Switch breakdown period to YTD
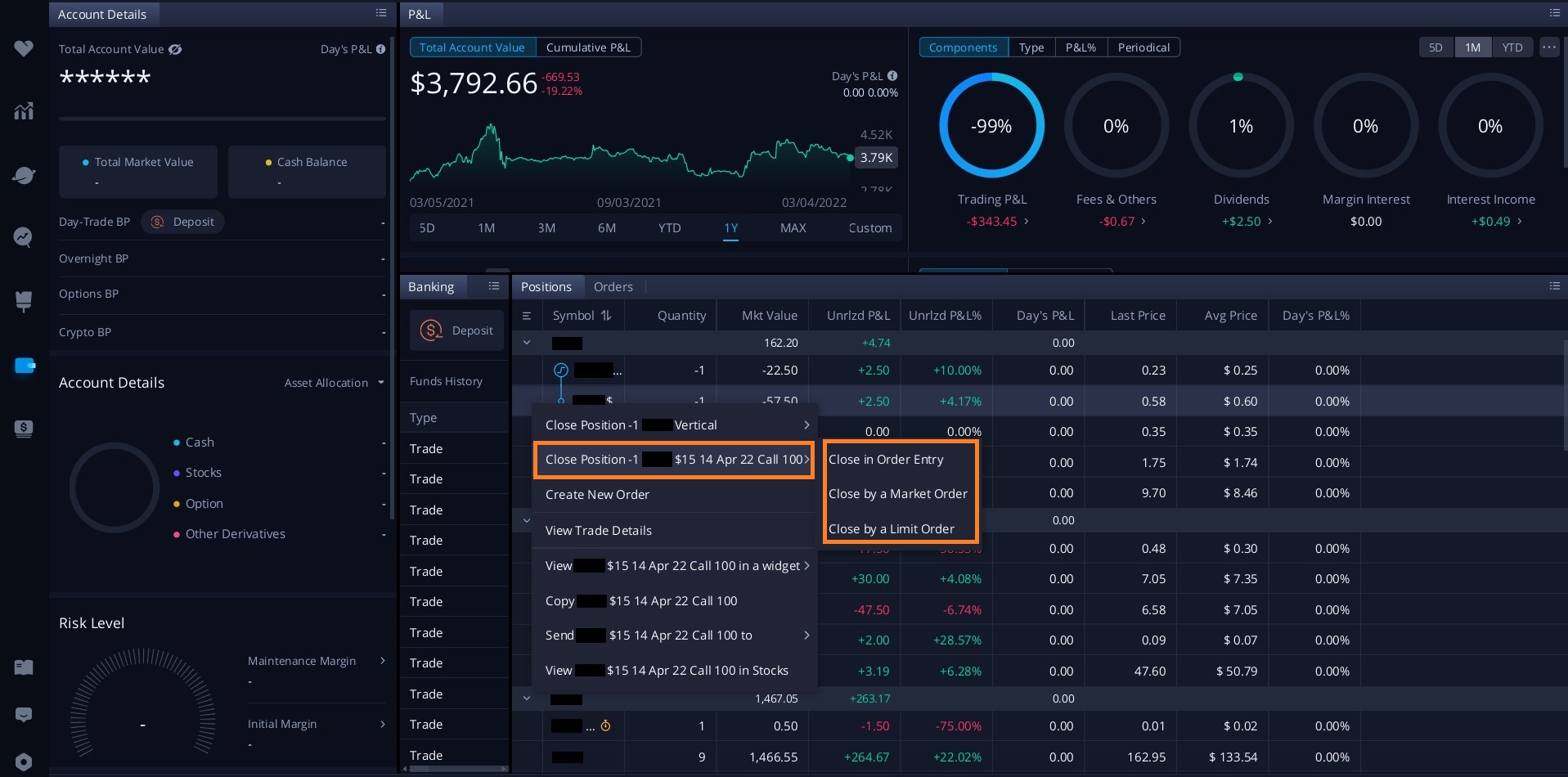The height and width of the screenshot is (777, 1568). tap(1512, 47)
